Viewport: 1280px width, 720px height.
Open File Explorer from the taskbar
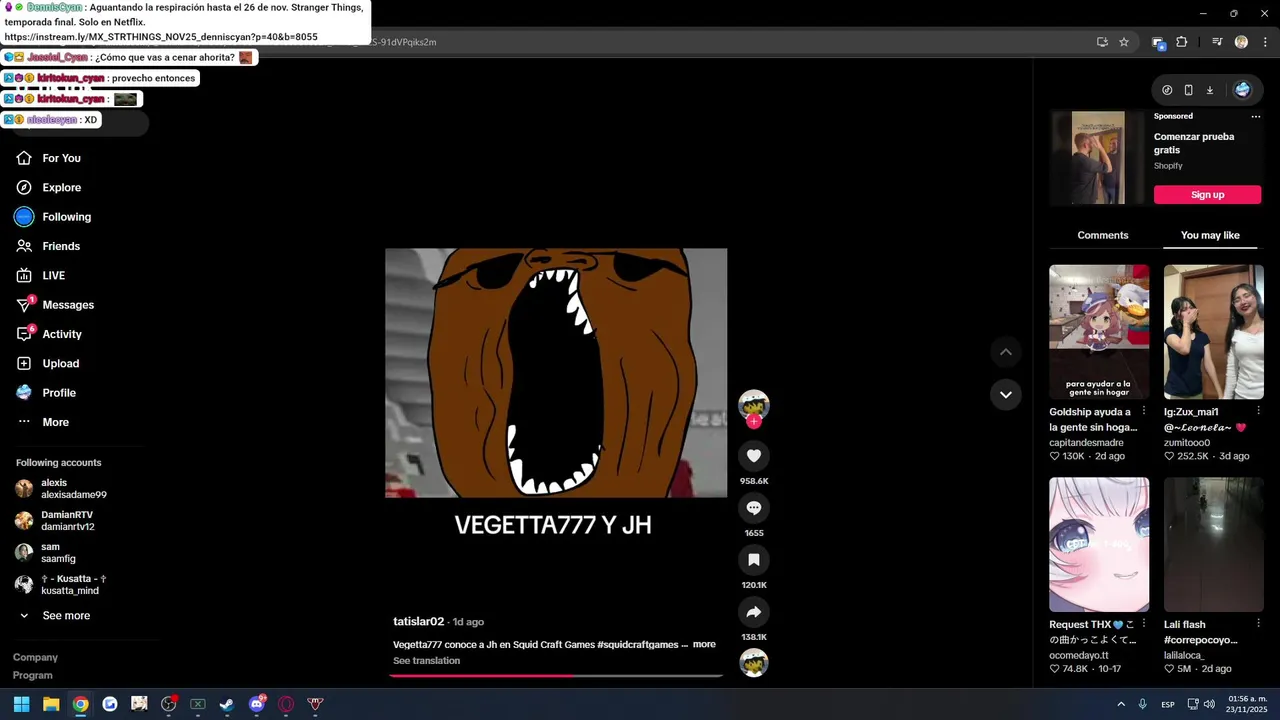51,704
